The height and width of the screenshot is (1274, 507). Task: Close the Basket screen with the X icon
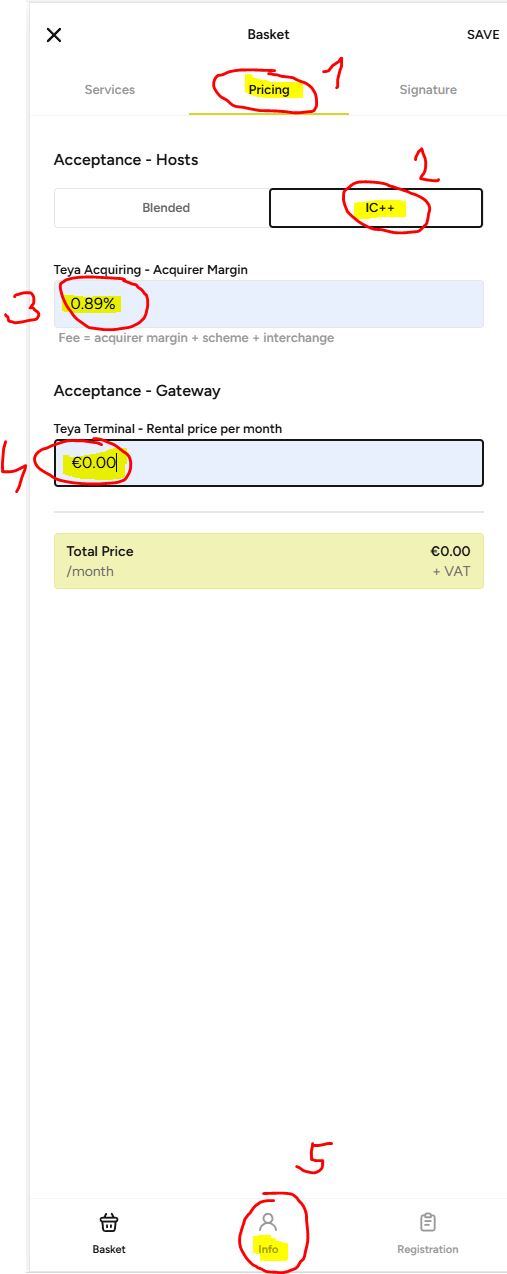pos(54,35)
